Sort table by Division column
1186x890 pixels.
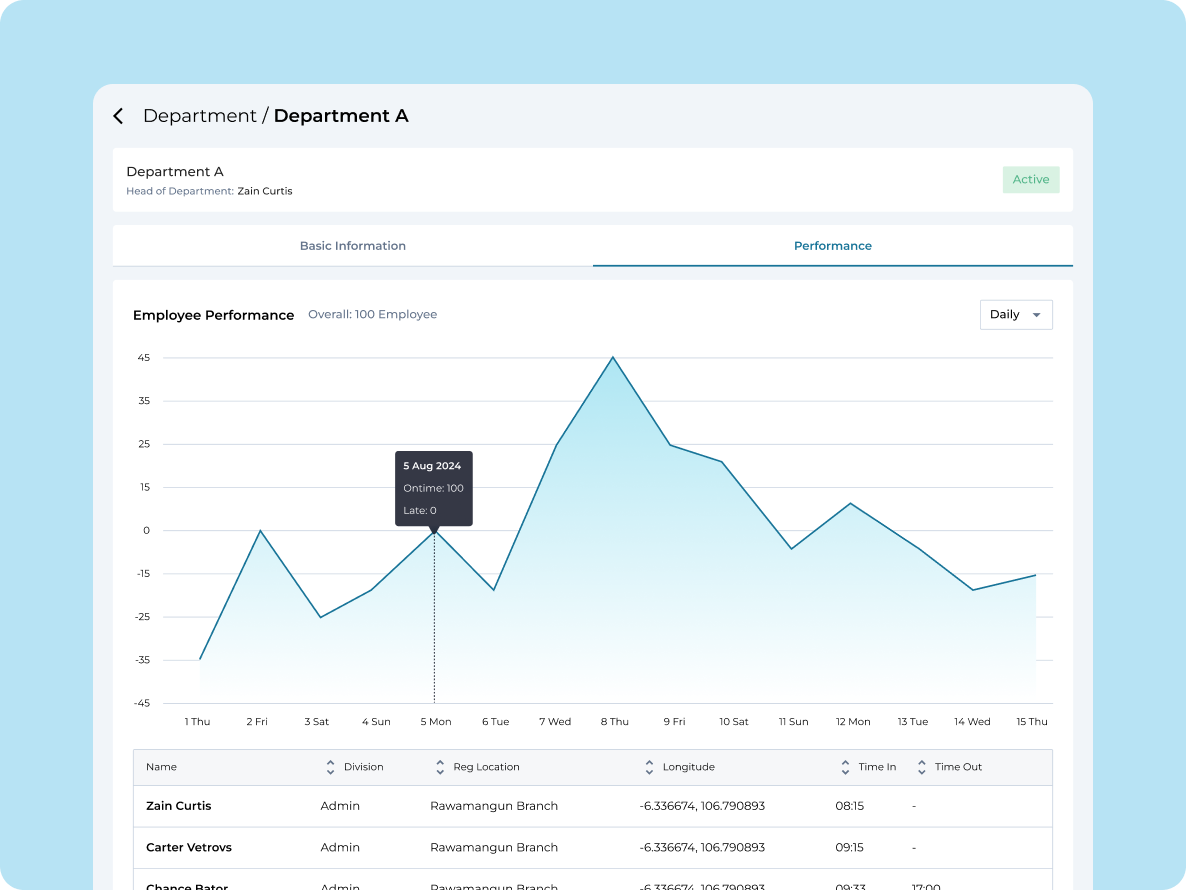point(331,767)
